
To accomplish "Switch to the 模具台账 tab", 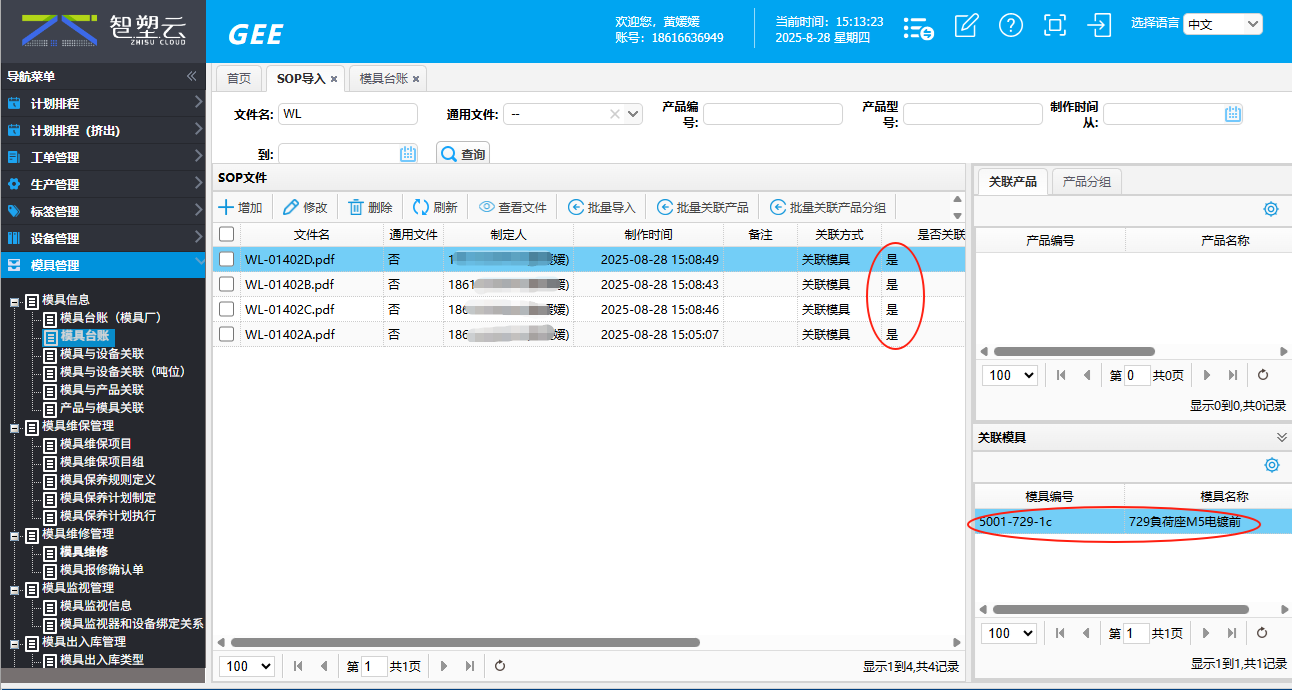I will tap(385, 78).
